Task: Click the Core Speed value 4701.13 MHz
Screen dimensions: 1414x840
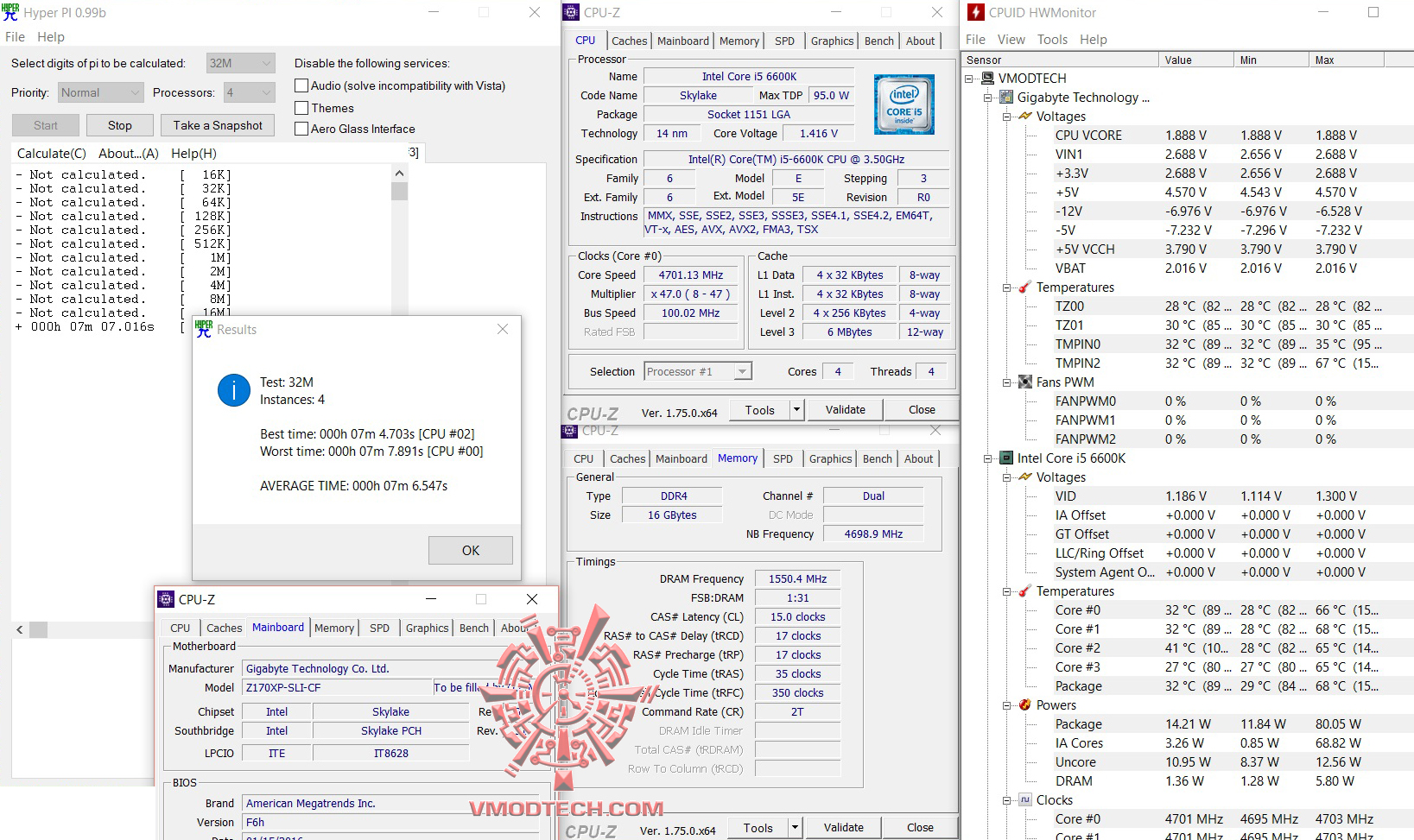Action: pos(690,275)
